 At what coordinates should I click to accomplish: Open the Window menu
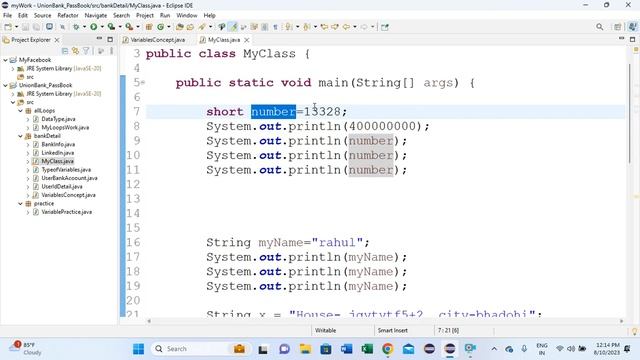click(x=187, y=16)
